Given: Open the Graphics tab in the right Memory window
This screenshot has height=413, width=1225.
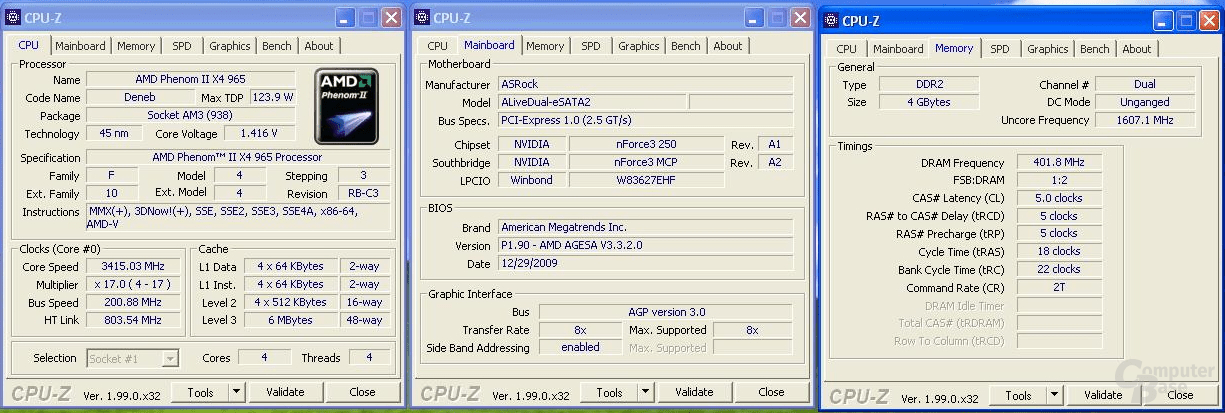Looking at the screenshot, I should (x=1048, y=49).
